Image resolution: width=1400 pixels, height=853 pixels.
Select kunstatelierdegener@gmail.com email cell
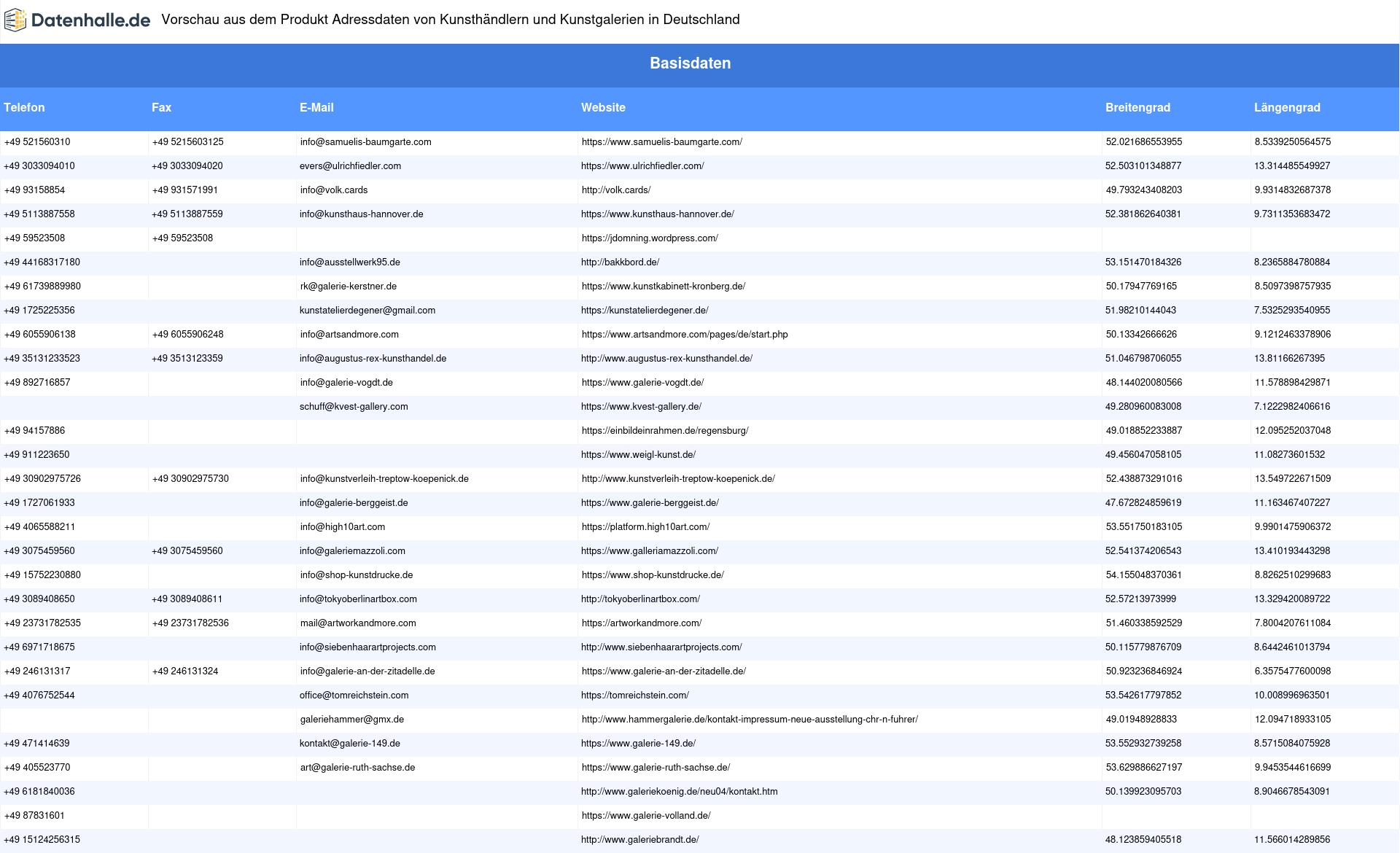[367, 311]
